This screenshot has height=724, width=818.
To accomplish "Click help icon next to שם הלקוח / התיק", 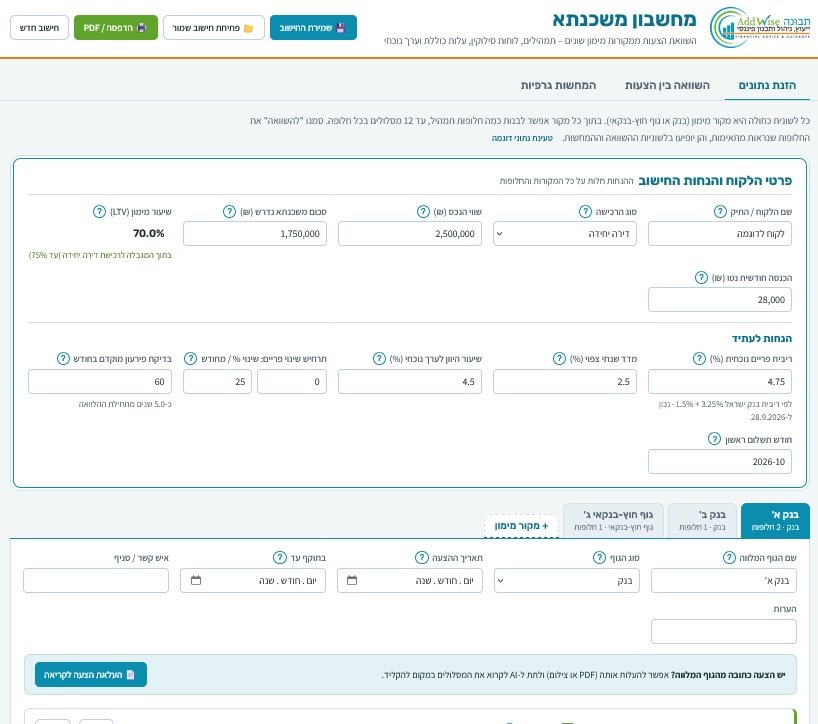I will tap(720, 211).
